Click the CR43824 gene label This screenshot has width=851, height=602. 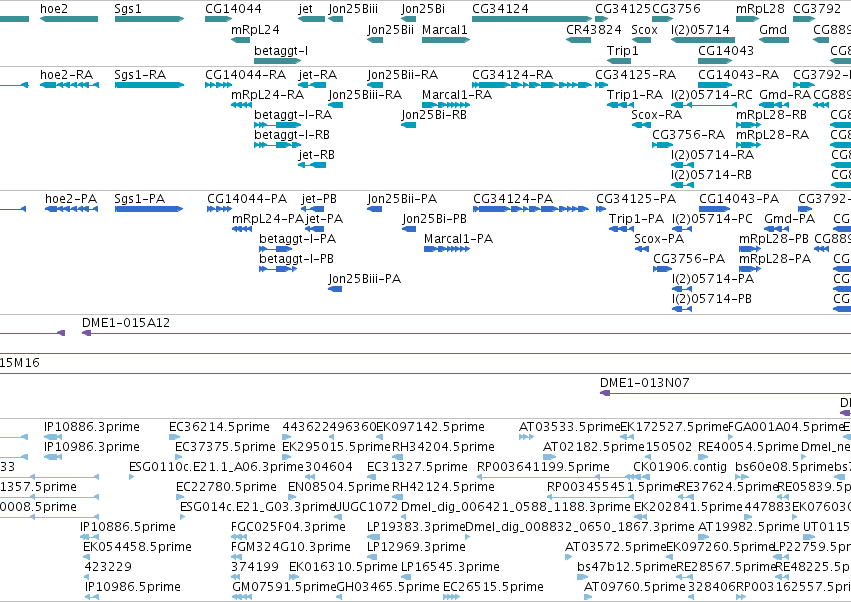click(x=593, y=30)
